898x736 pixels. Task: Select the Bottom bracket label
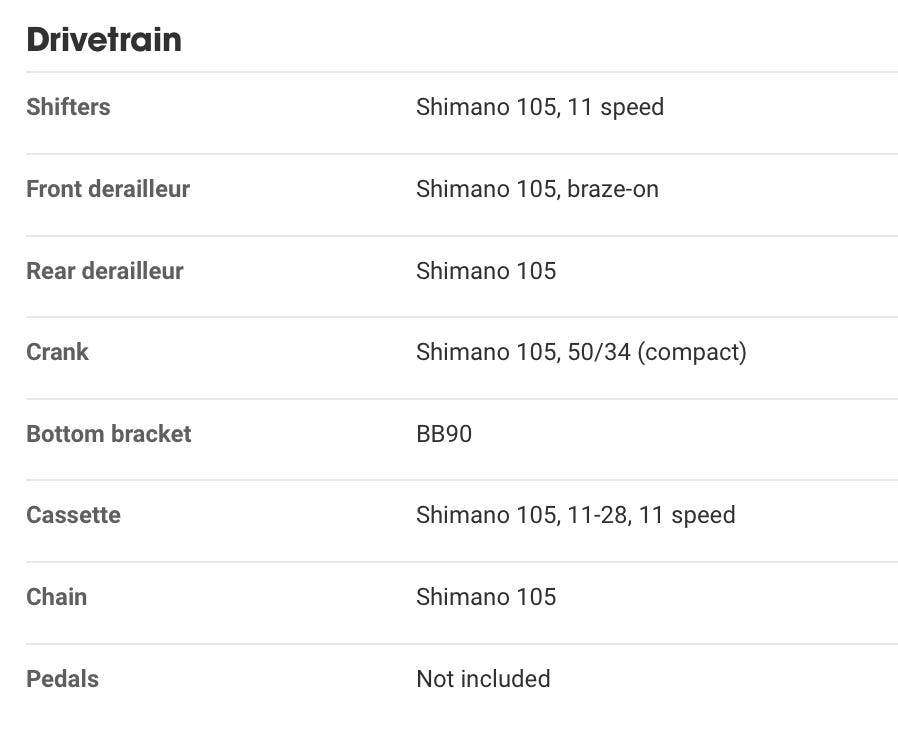(x=109, y=434)
